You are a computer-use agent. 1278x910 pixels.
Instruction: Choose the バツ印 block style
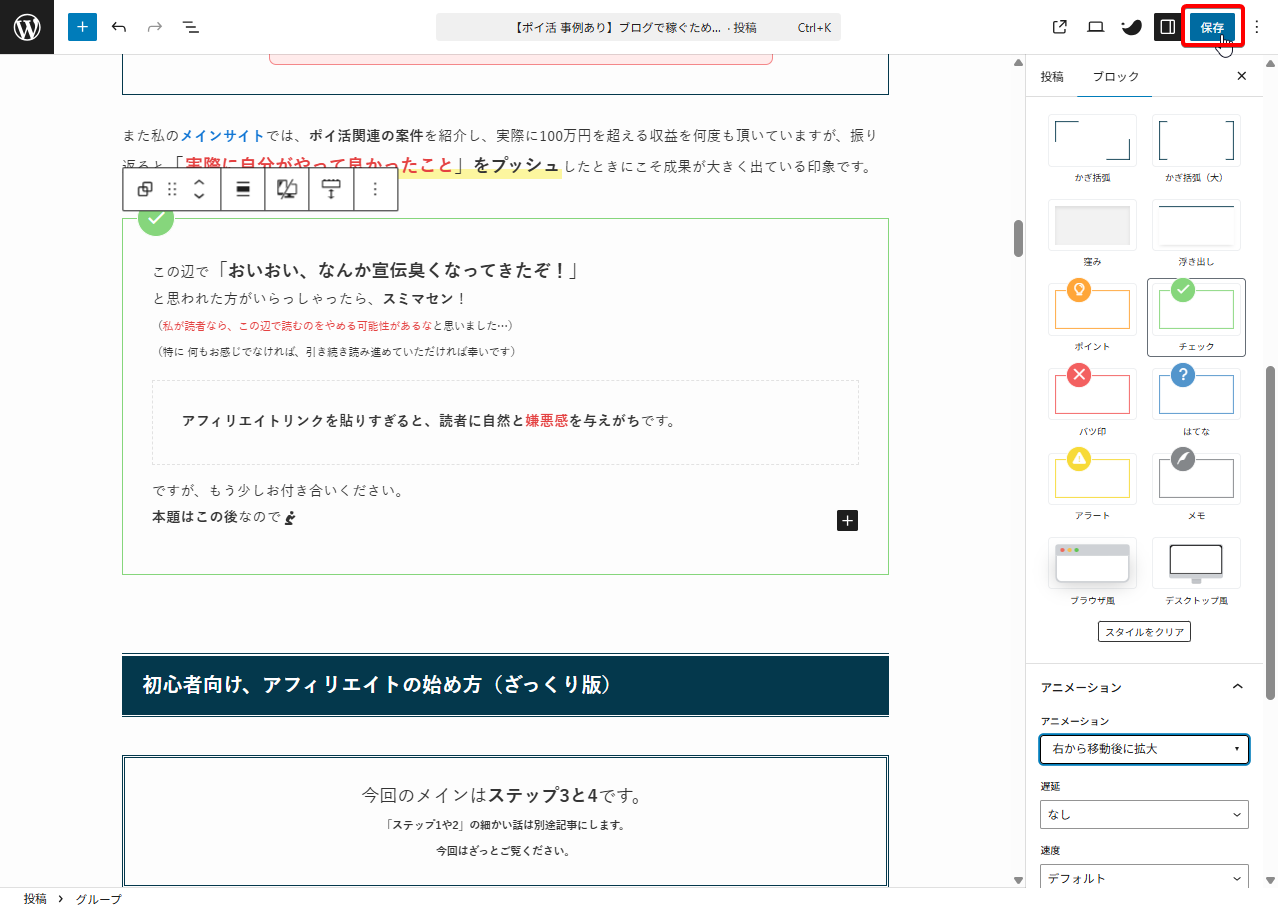pos(1092,401)
